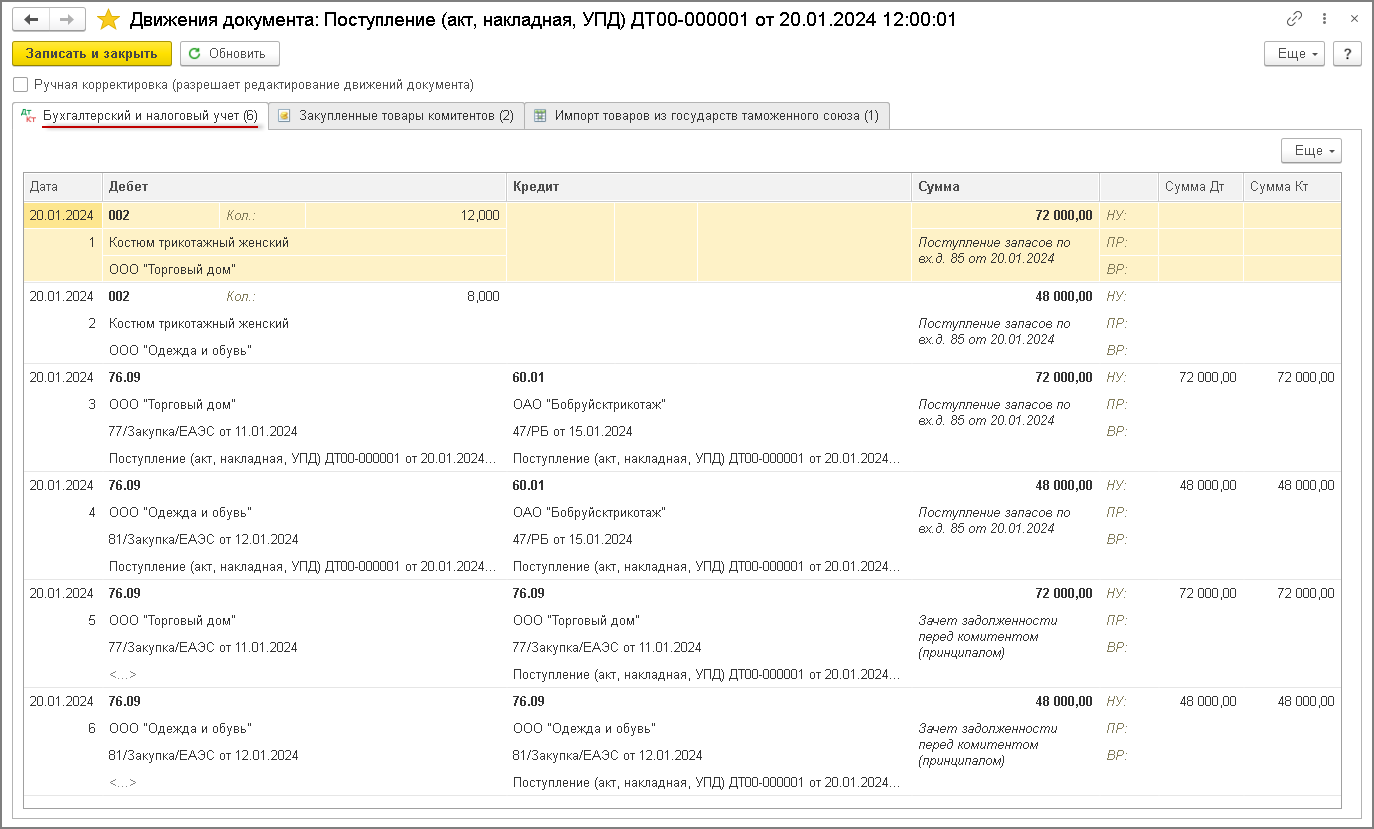1374x829 pixels.
Task: Select Поступление запасов description in entry 3
Action: click(x=994, y=412)
